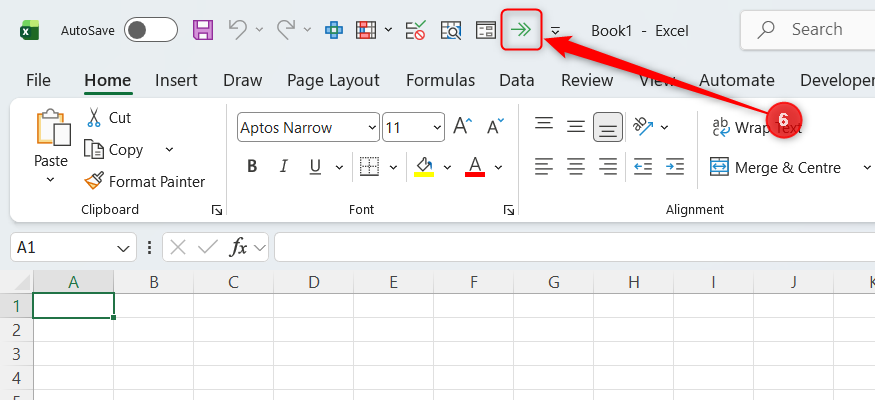
Task: Click the Insert Function fx icon
Action: 239,247
